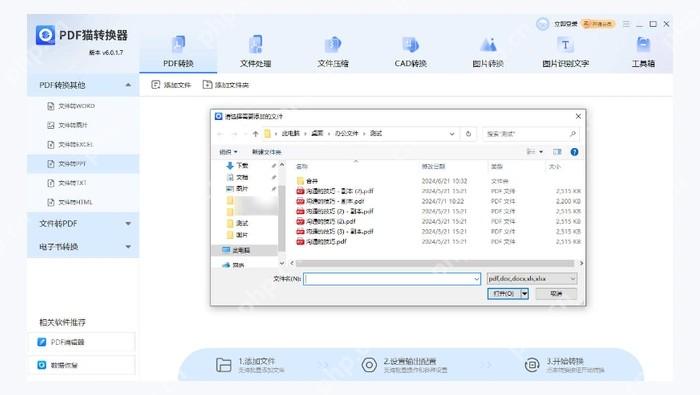This screenshot has height=395, width=700.
Task: Open the file type filter combo box
Action: click(x=532, y=279)
